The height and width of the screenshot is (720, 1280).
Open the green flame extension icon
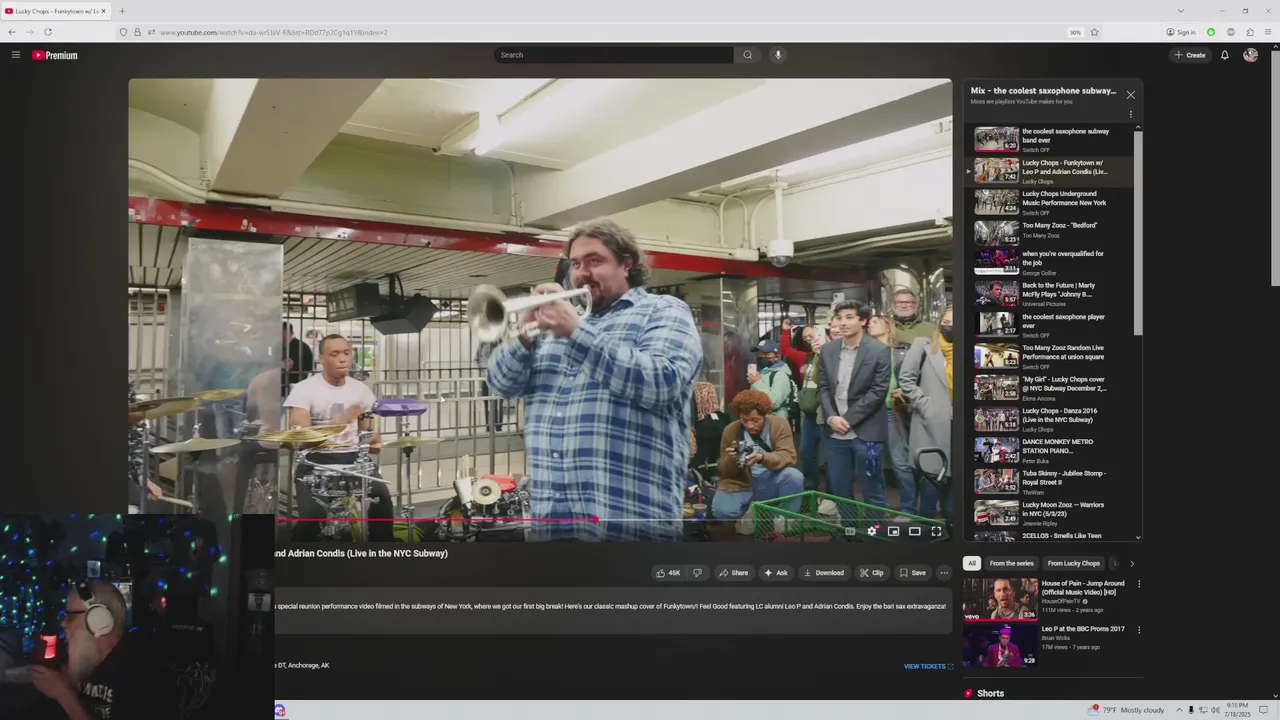click(1210, 32)
